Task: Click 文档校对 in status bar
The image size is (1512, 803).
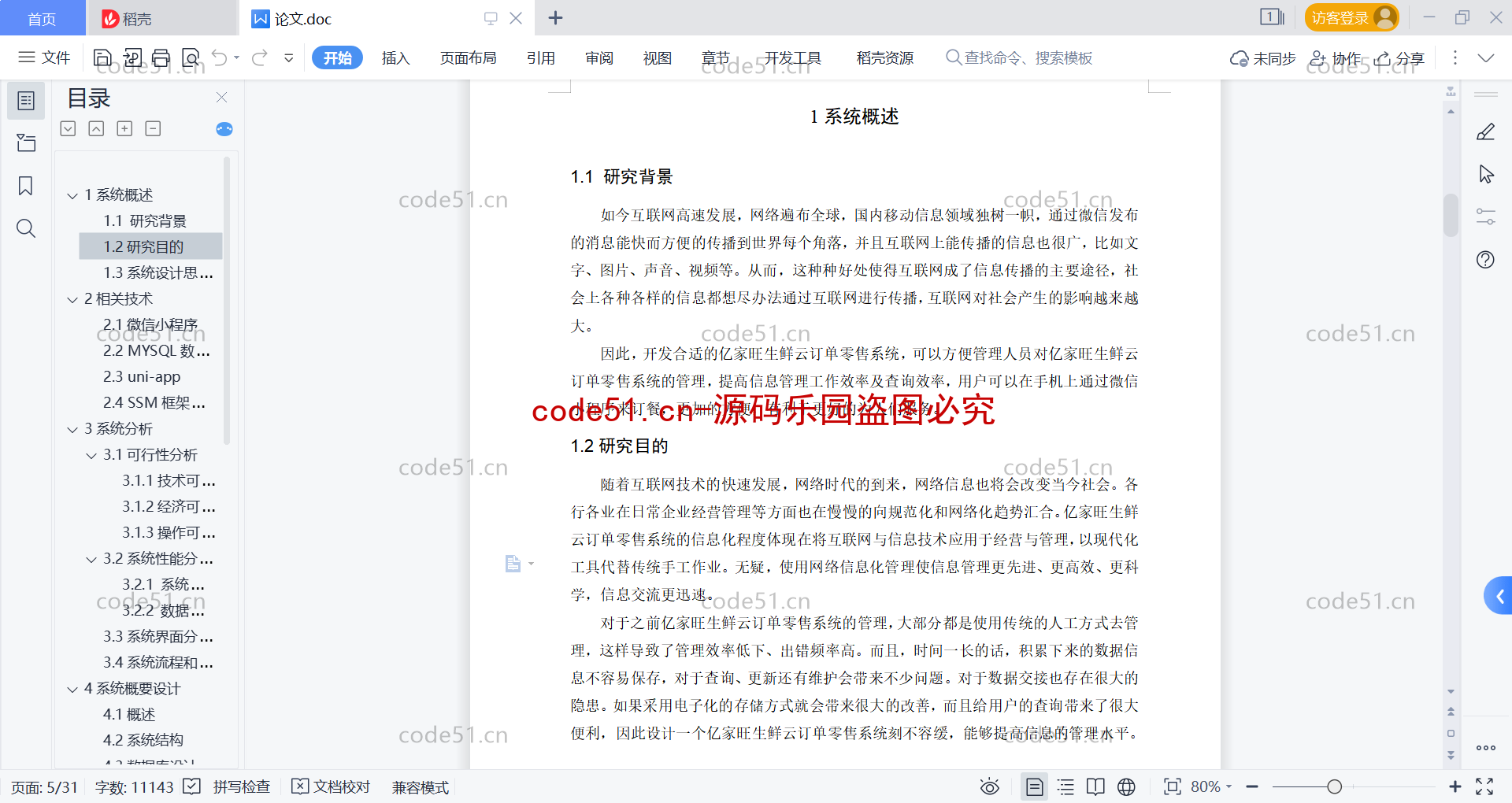Action: [x=331, y=786]
